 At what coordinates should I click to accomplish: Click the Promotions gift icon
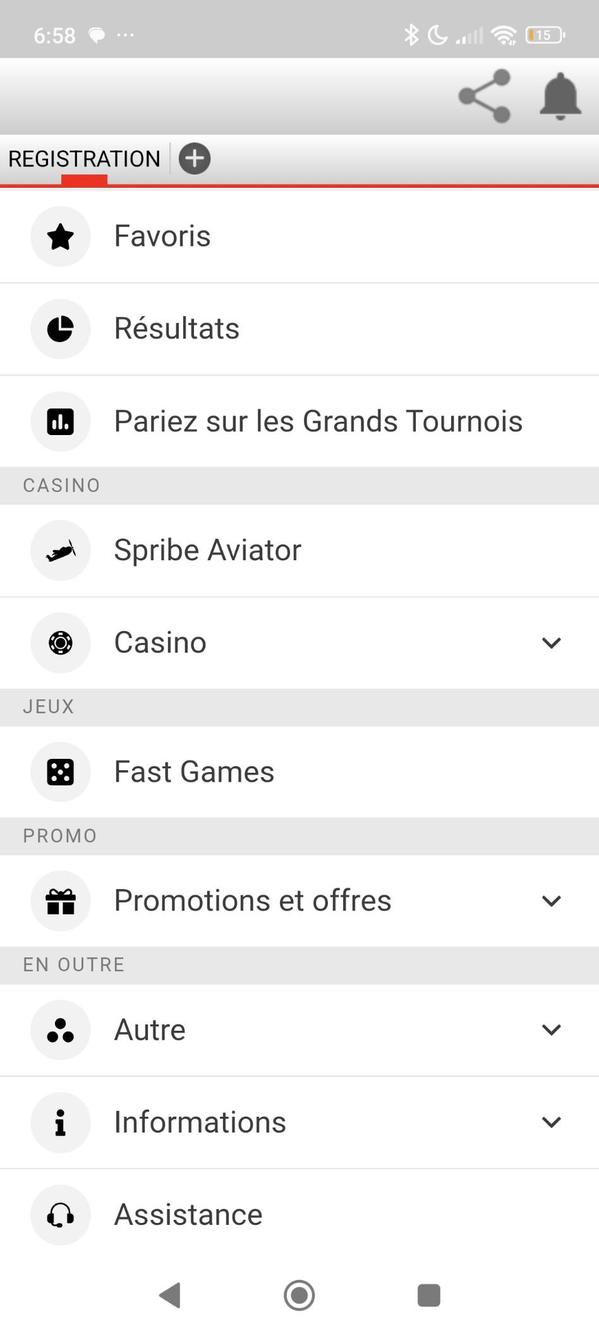(60, 900)
